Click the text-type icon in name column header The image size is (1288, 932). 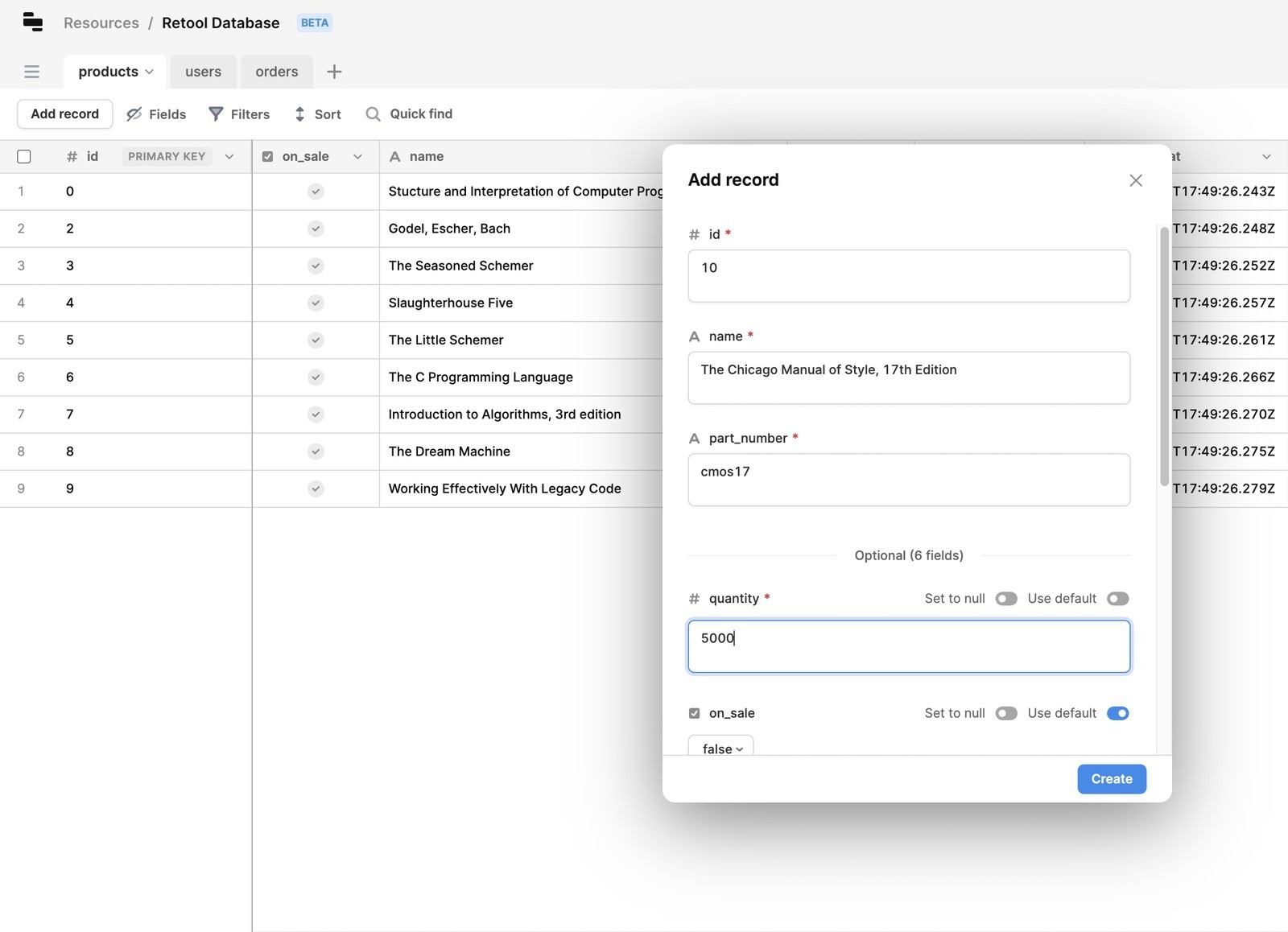pos(395,157)
